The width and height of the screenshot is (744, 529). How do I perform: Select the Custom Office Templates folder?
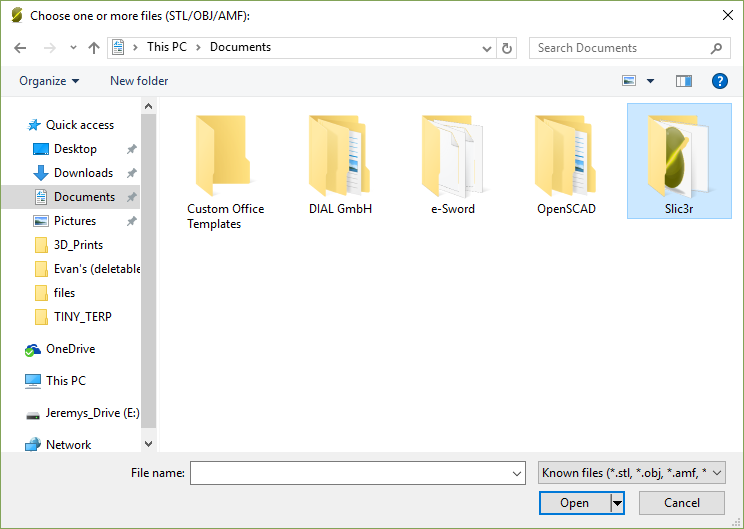(226, 157)
